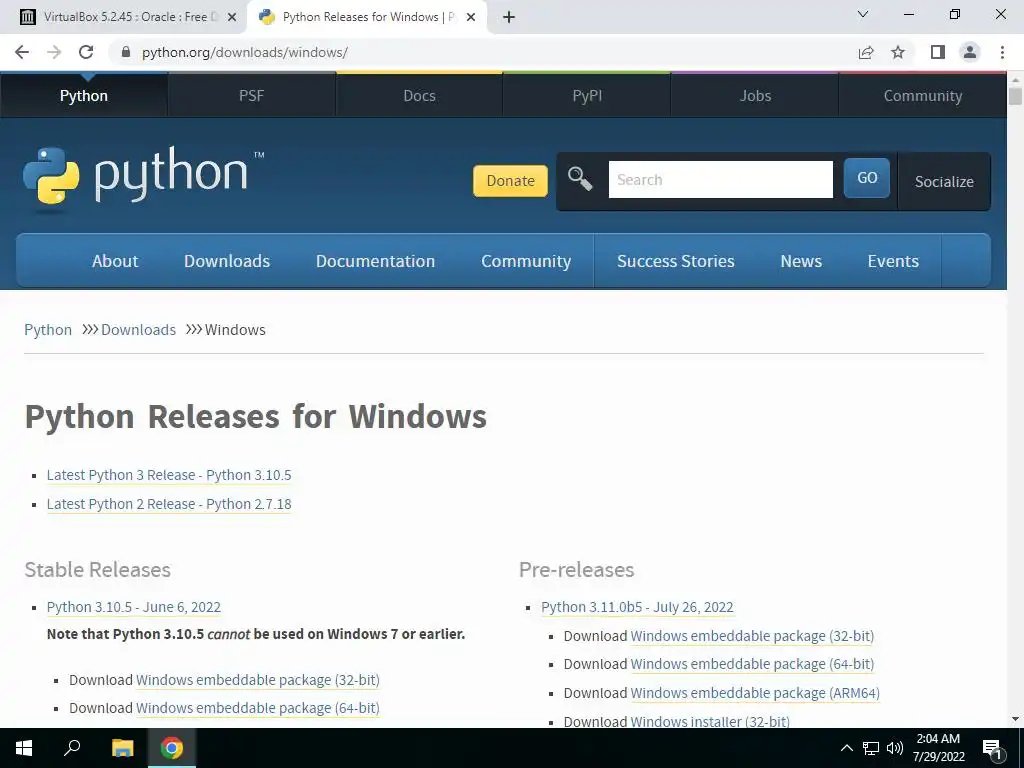Close the Python Releases tab
The width and height of the screenshot is (1024, 768).
click(471, 17)
